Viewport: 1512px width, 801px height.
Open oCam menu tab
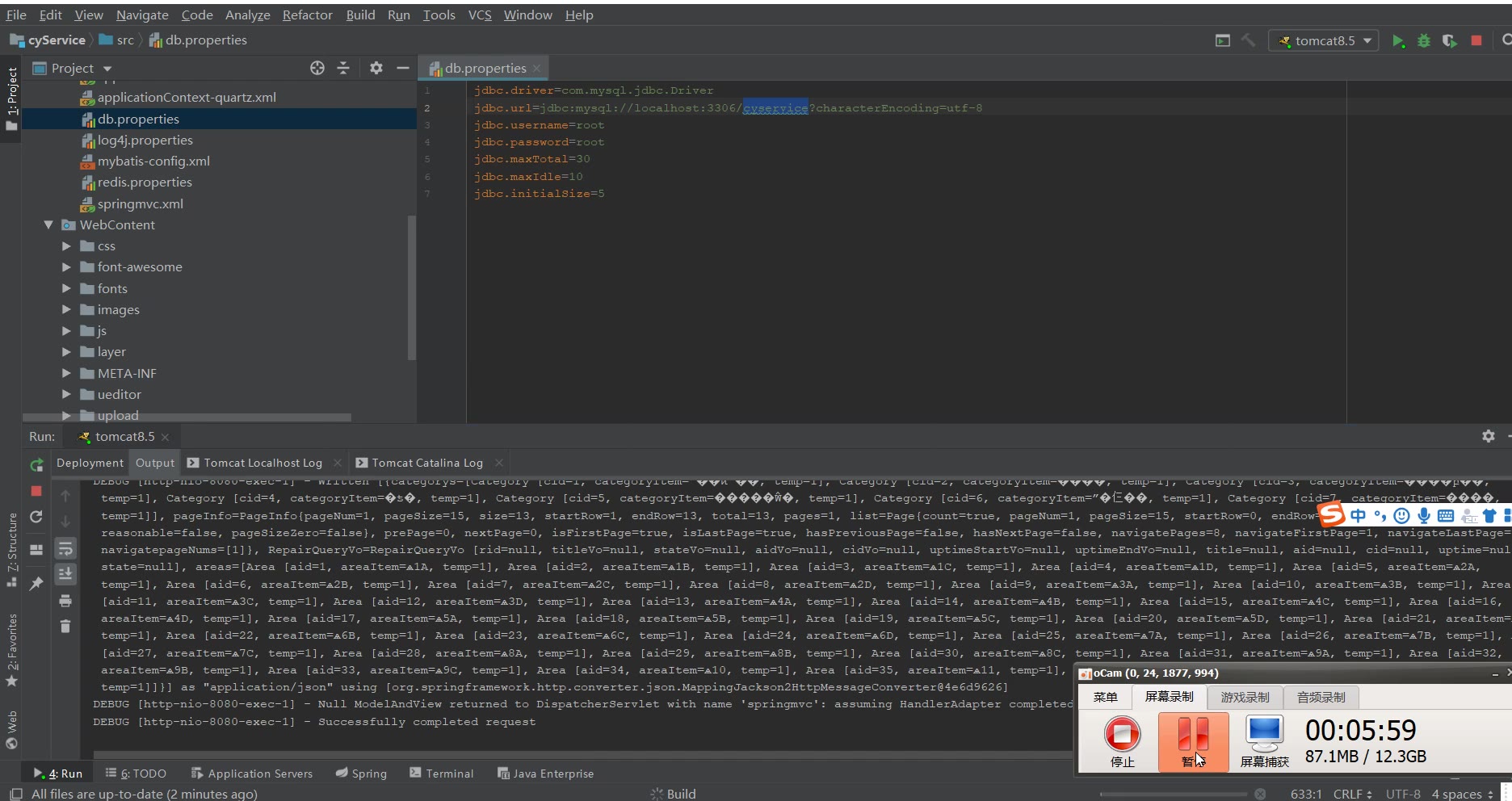click(1105, 697)
